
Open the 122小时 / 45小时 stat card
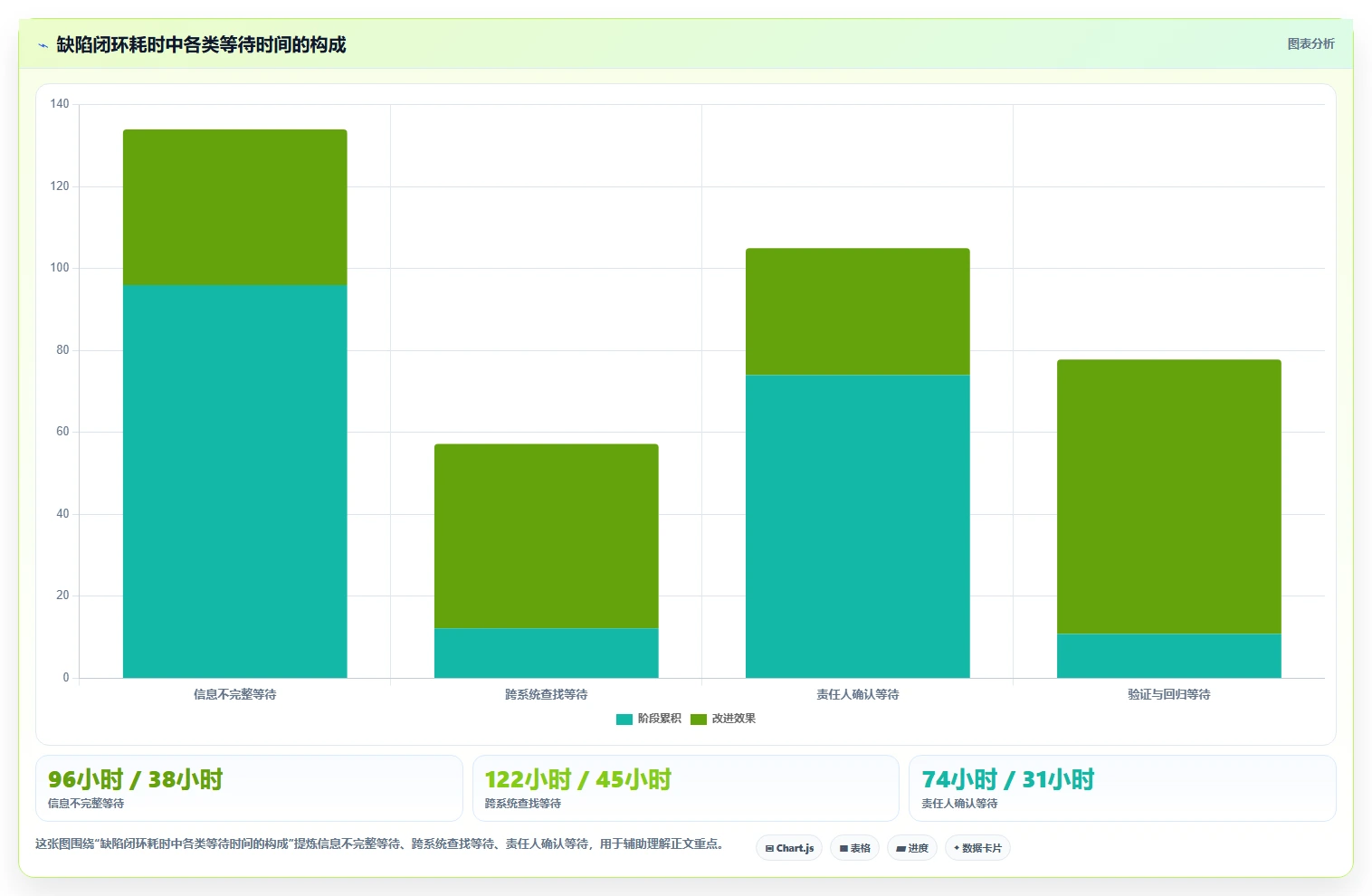coord(686,788)
